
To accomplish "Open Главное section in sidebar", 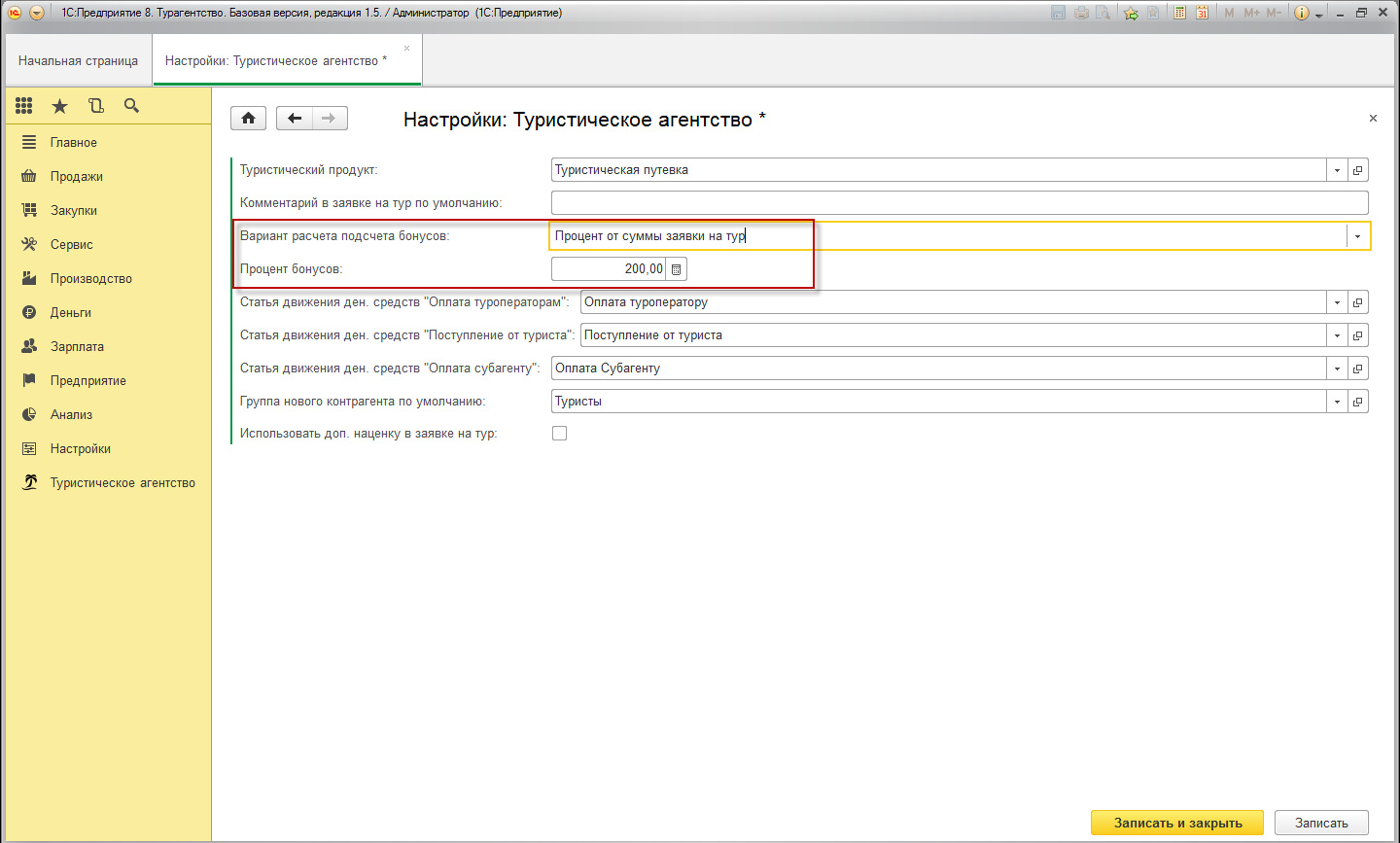I will [108, 143].
